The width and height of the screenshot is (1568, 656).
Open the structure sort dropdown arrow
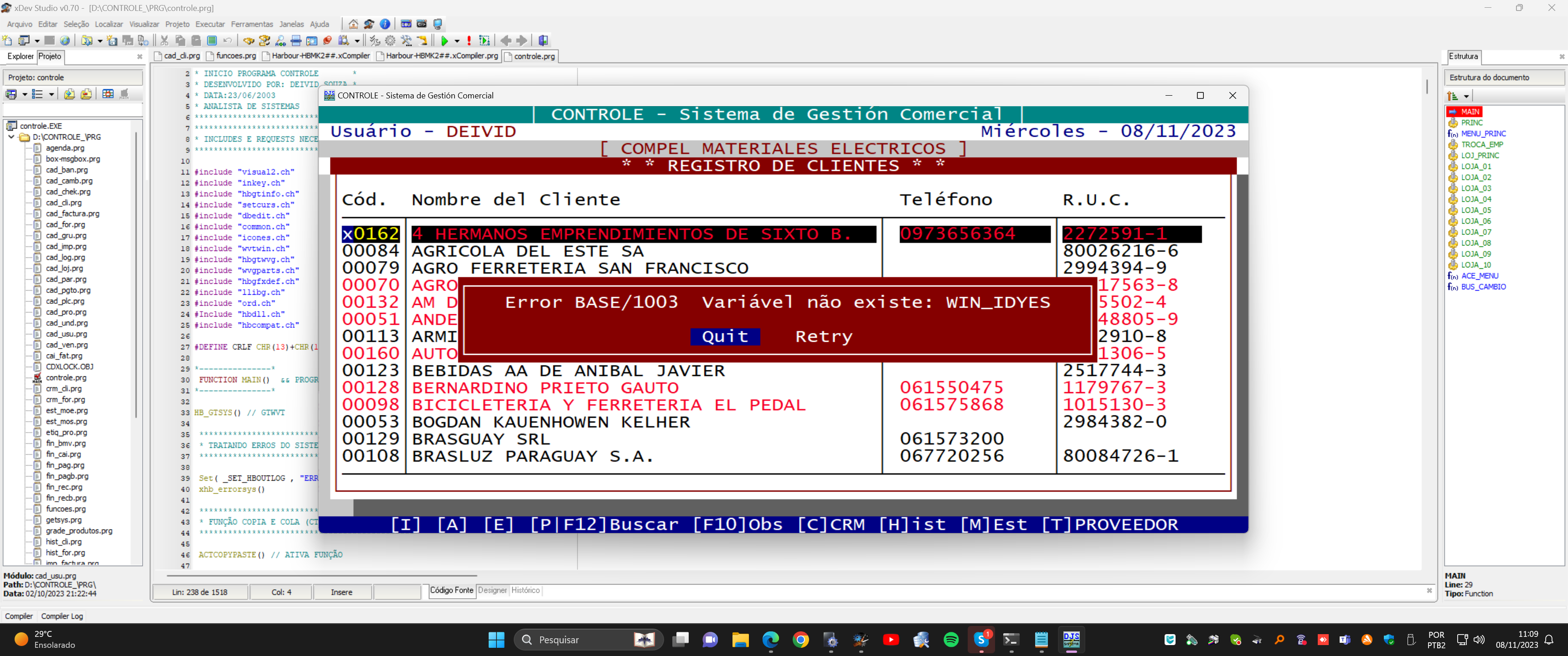coord(1467,96)
